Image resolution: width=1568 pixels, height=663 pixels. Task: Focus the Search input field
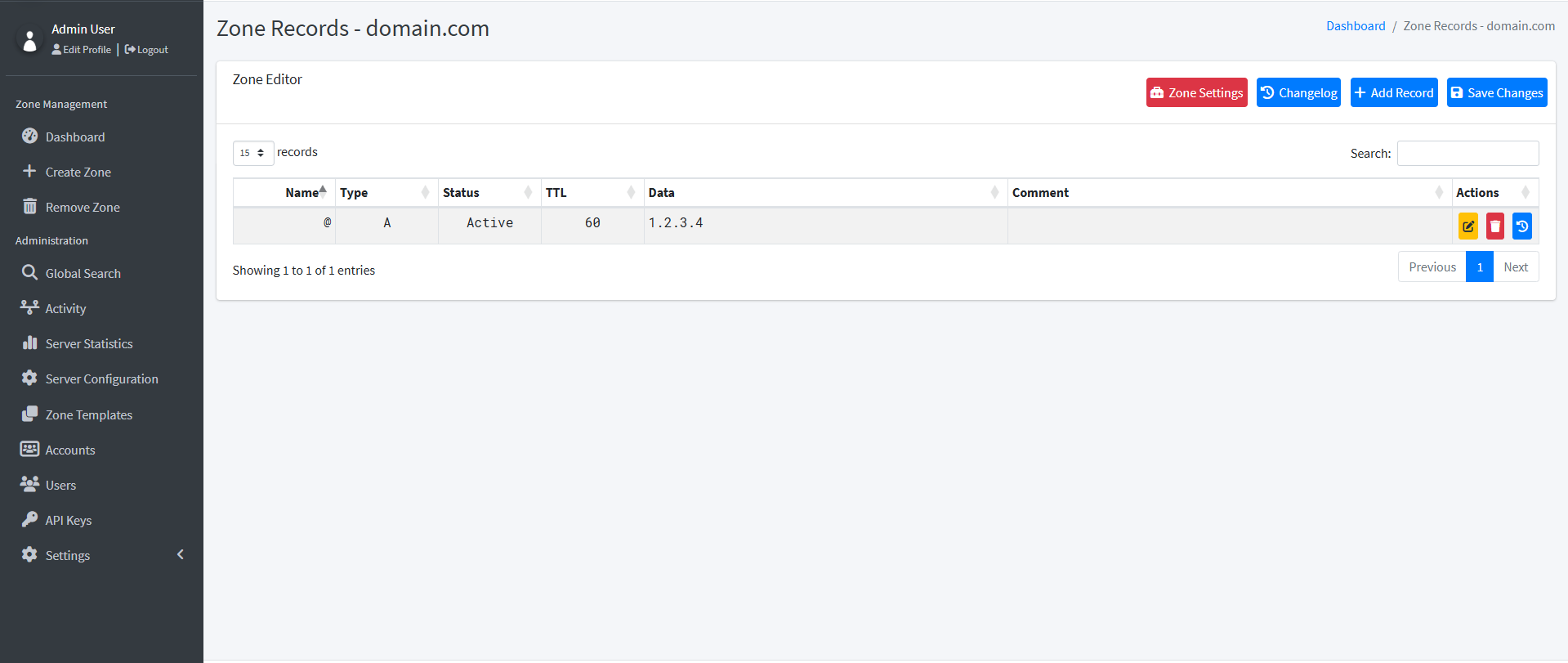[1467, 153]
